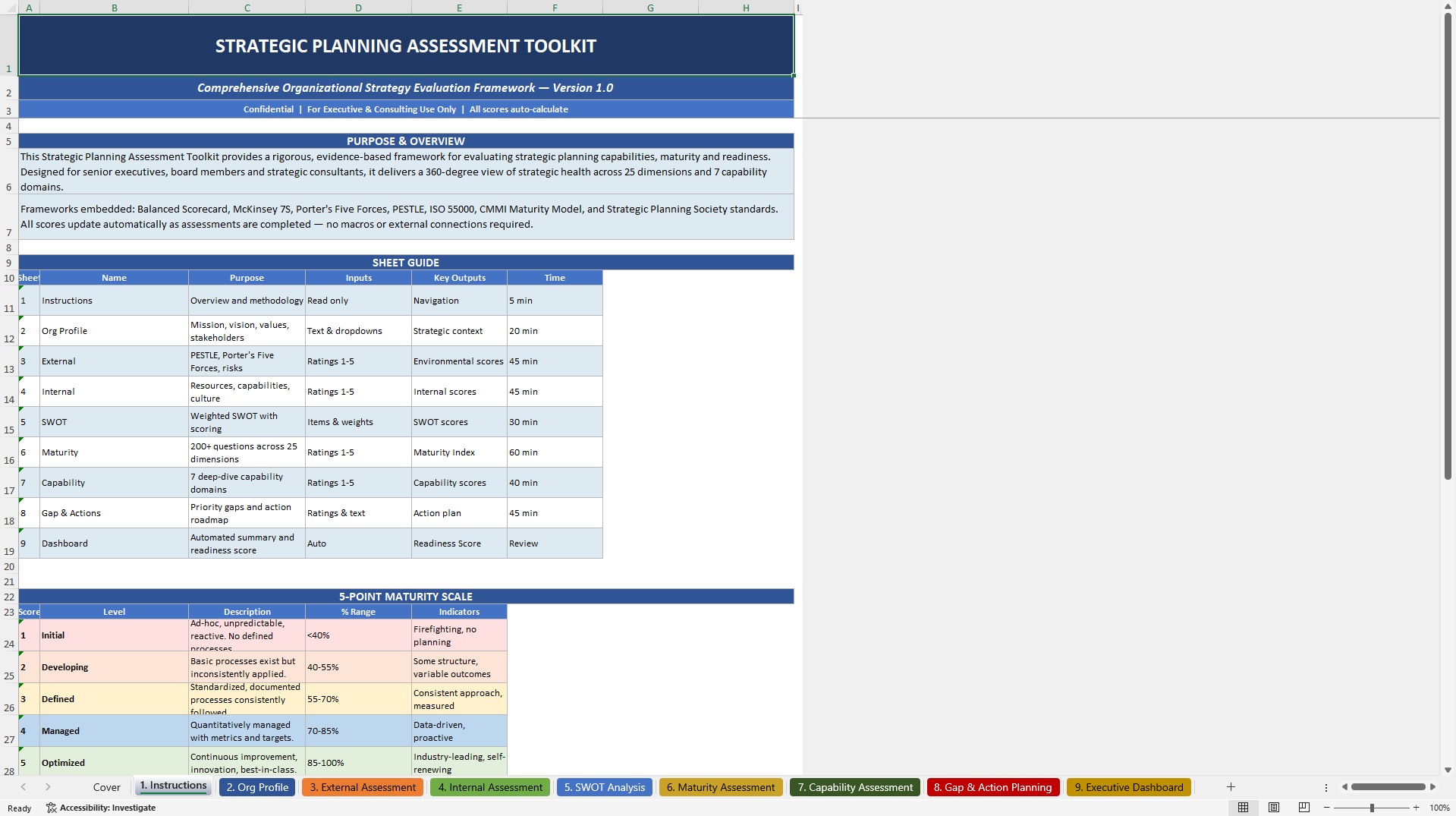Click 'Data-driven, proactive' indicator cell
Image resolution: width=1456 pixels, height=816 pixels.
459,731
